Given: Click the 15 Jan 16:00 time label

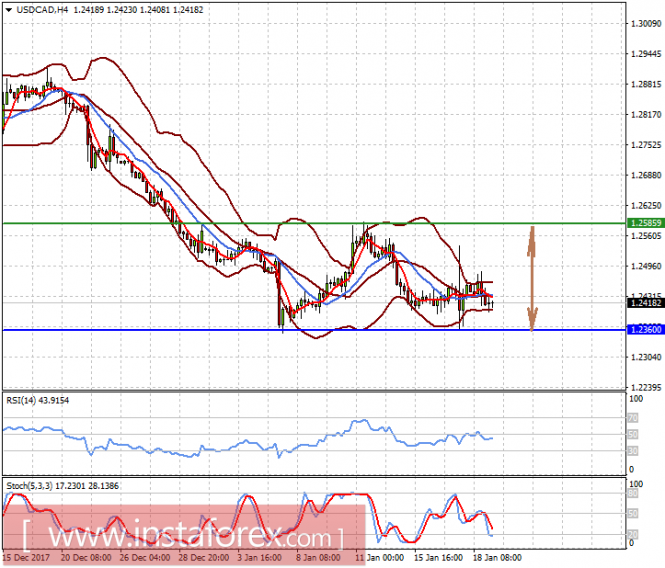Looking at the screenshot, I should [438, 557].
